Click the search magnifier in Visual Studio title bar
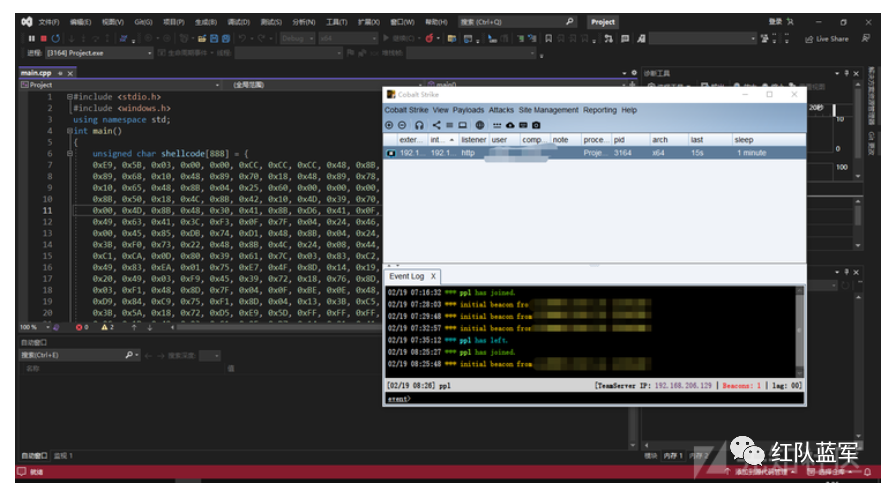The width and height of the screenshot is (888, 492). click(x=569, y=22)
